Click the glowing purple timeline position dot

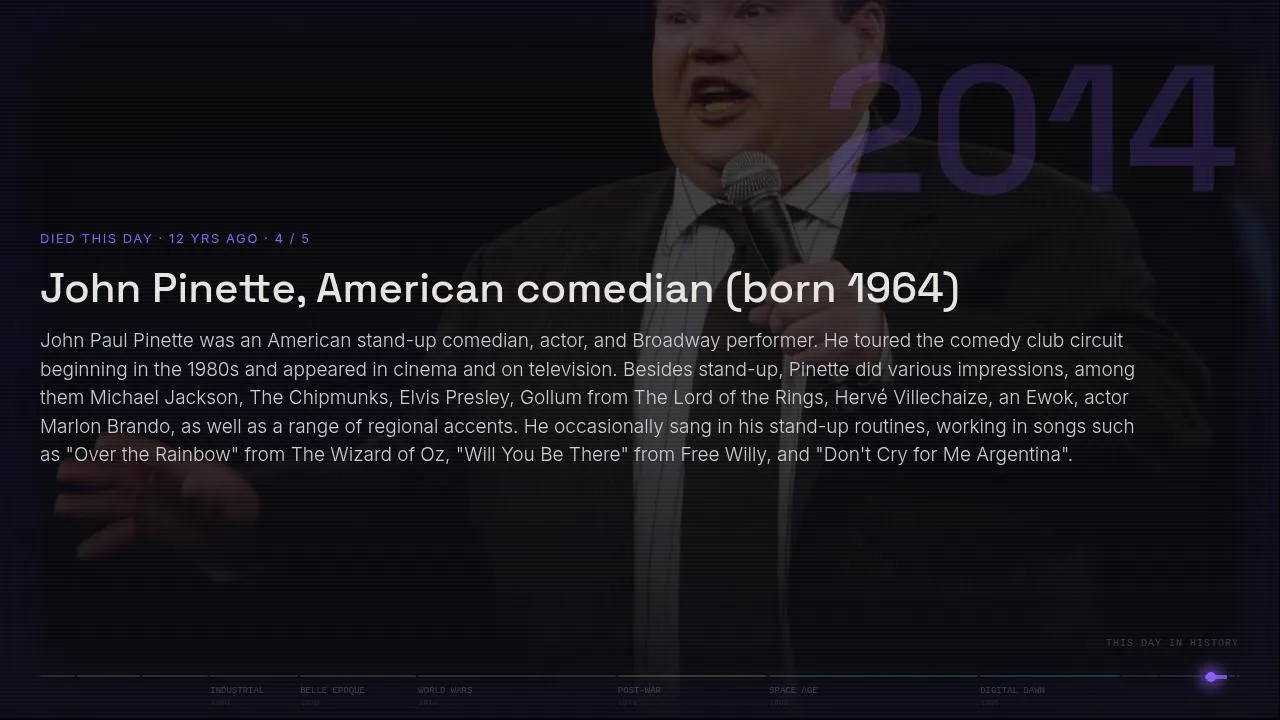(1211, 677)
